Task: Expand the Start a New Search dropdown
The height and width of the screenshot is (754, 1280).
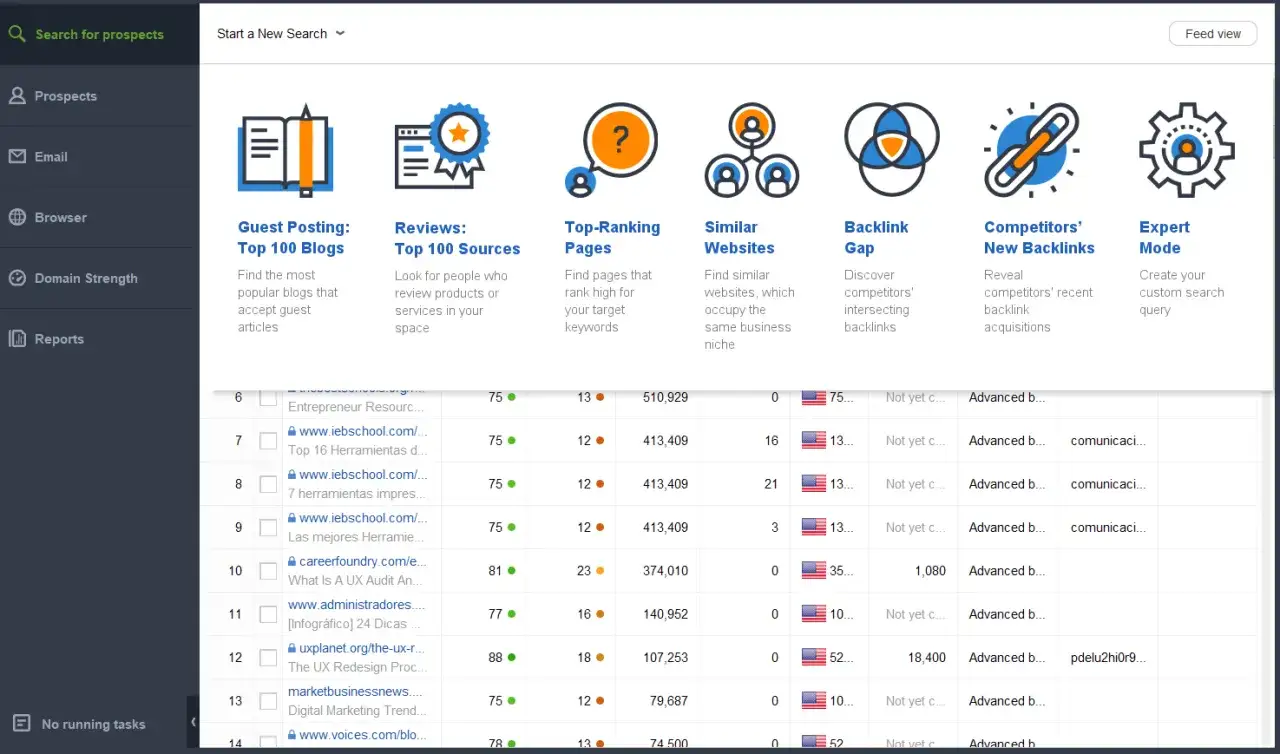Action: (x=281, y=33)
